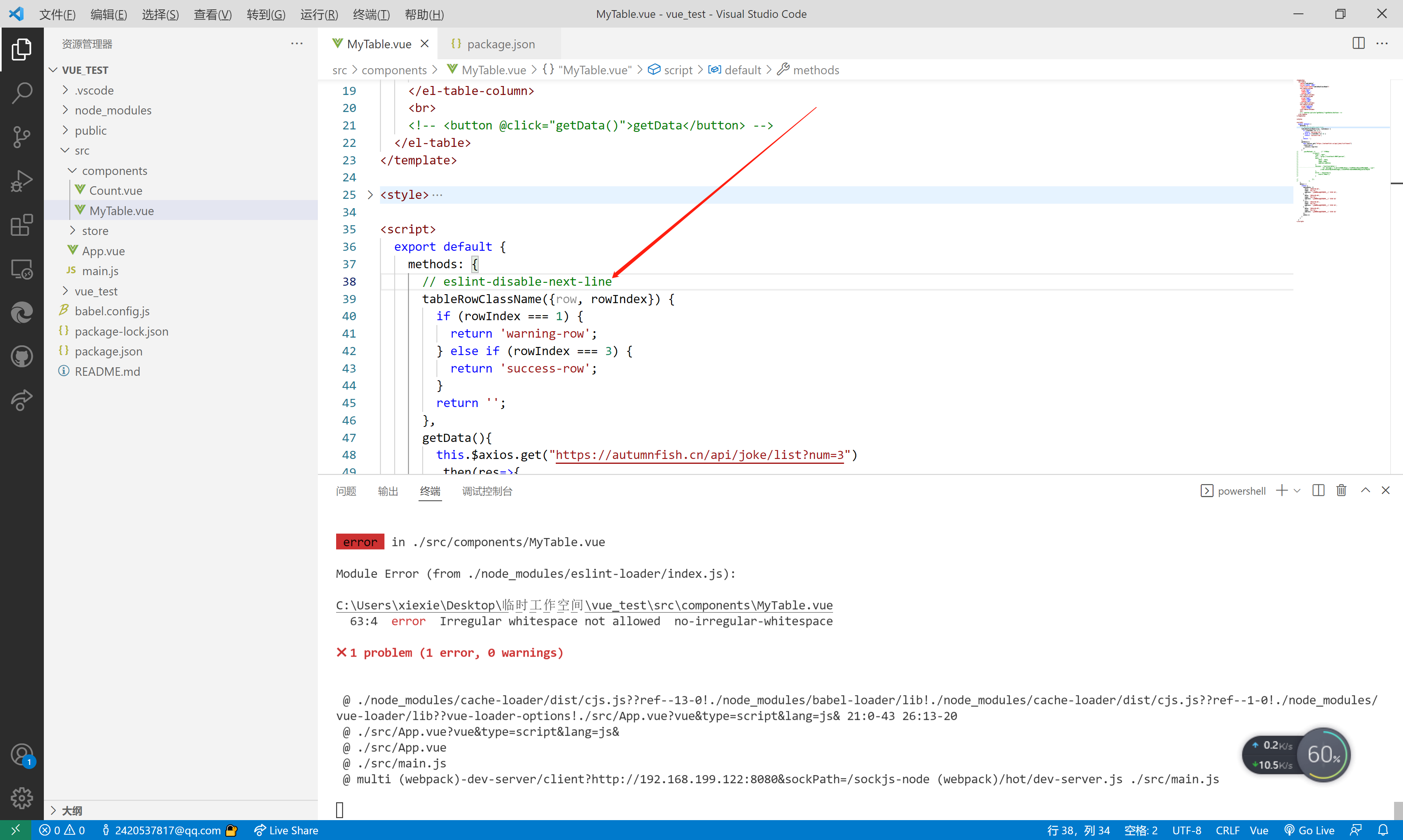Viewport: 1403px width, 840px height.
Task: Click the MyTable.vue path link in terminal
Action: 584,605
